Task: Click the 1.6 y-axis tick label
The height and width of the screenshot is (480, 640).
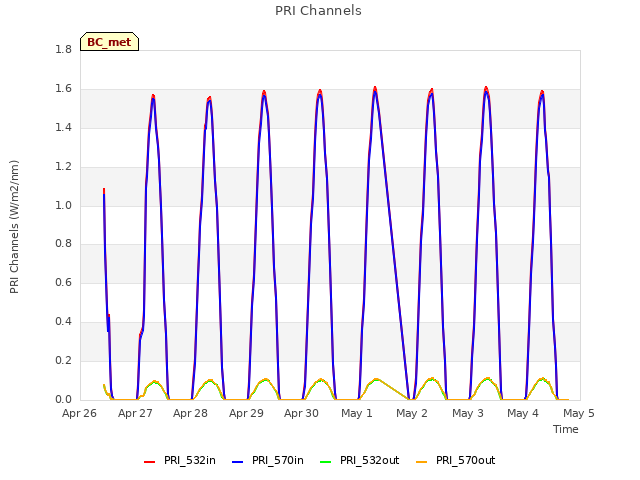Action: coord(63,88)
